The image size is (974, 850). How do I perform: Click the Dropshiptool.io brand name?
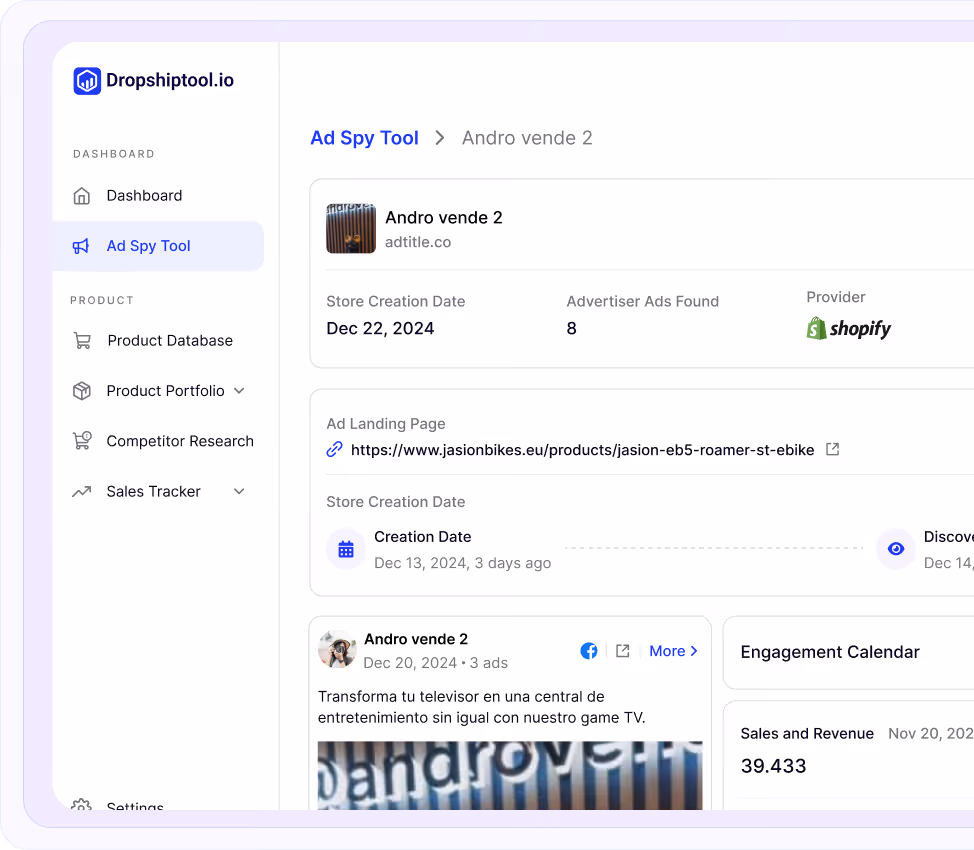(170, 80)
